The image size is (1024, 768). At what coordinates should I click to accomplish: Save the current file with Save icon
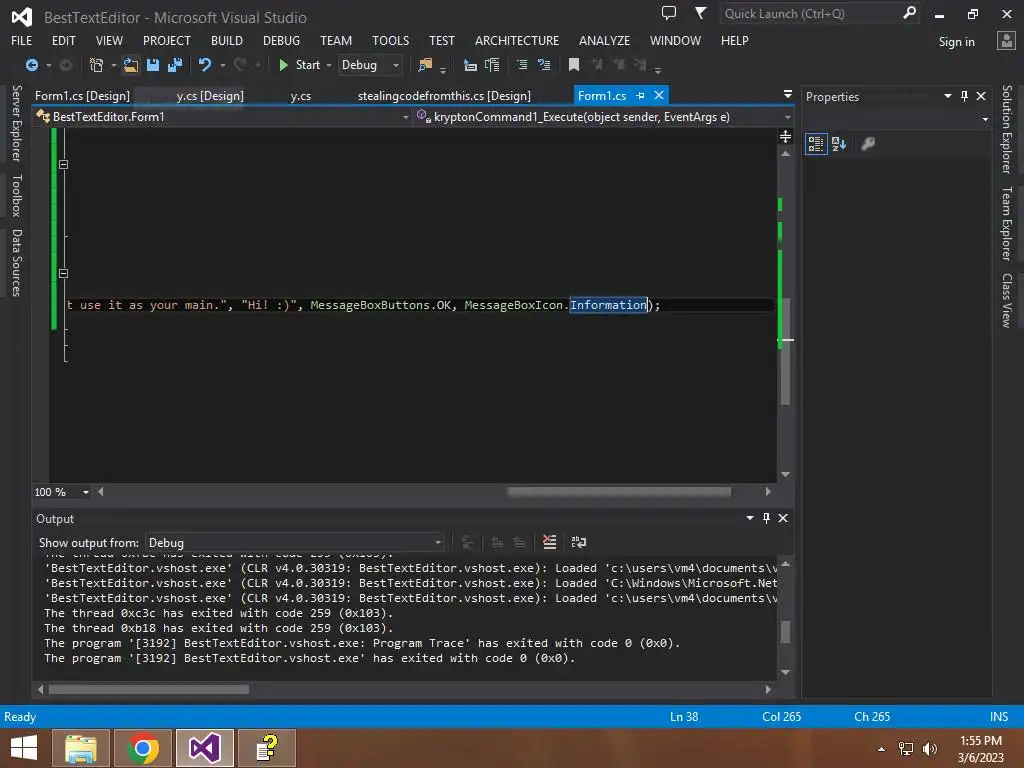[x=153, y=65]
